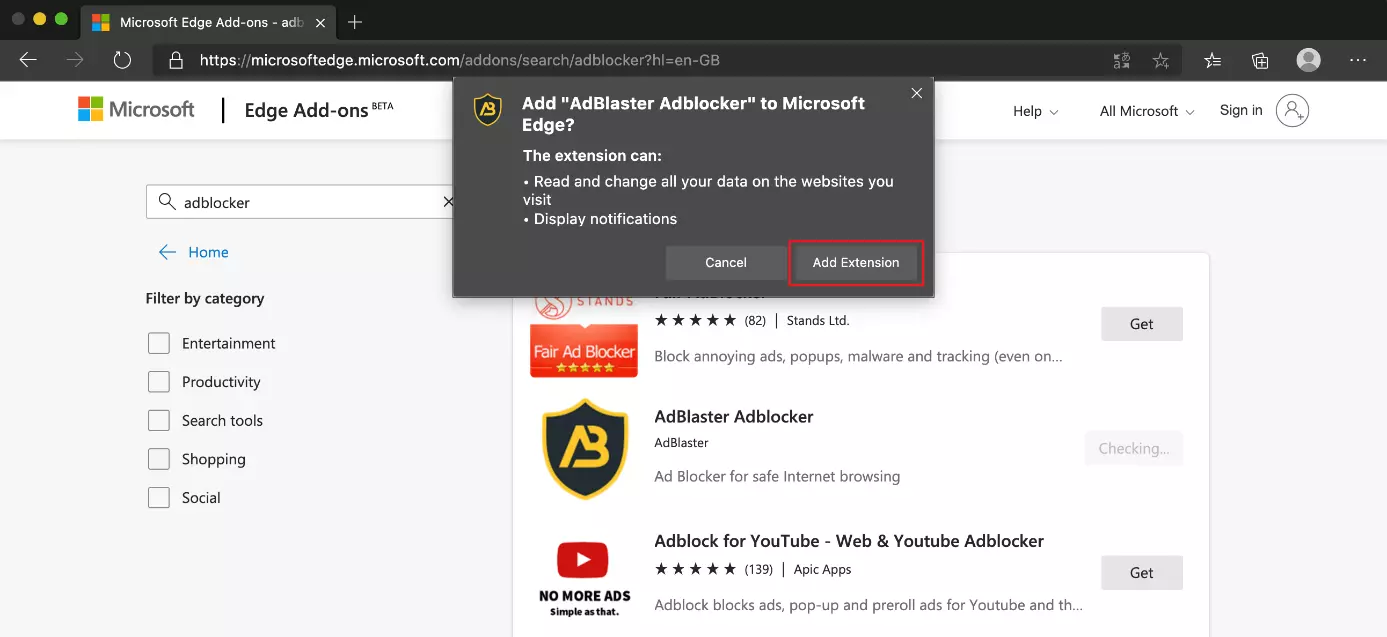Enable the Shopping filter checkbox

[159, 459]
